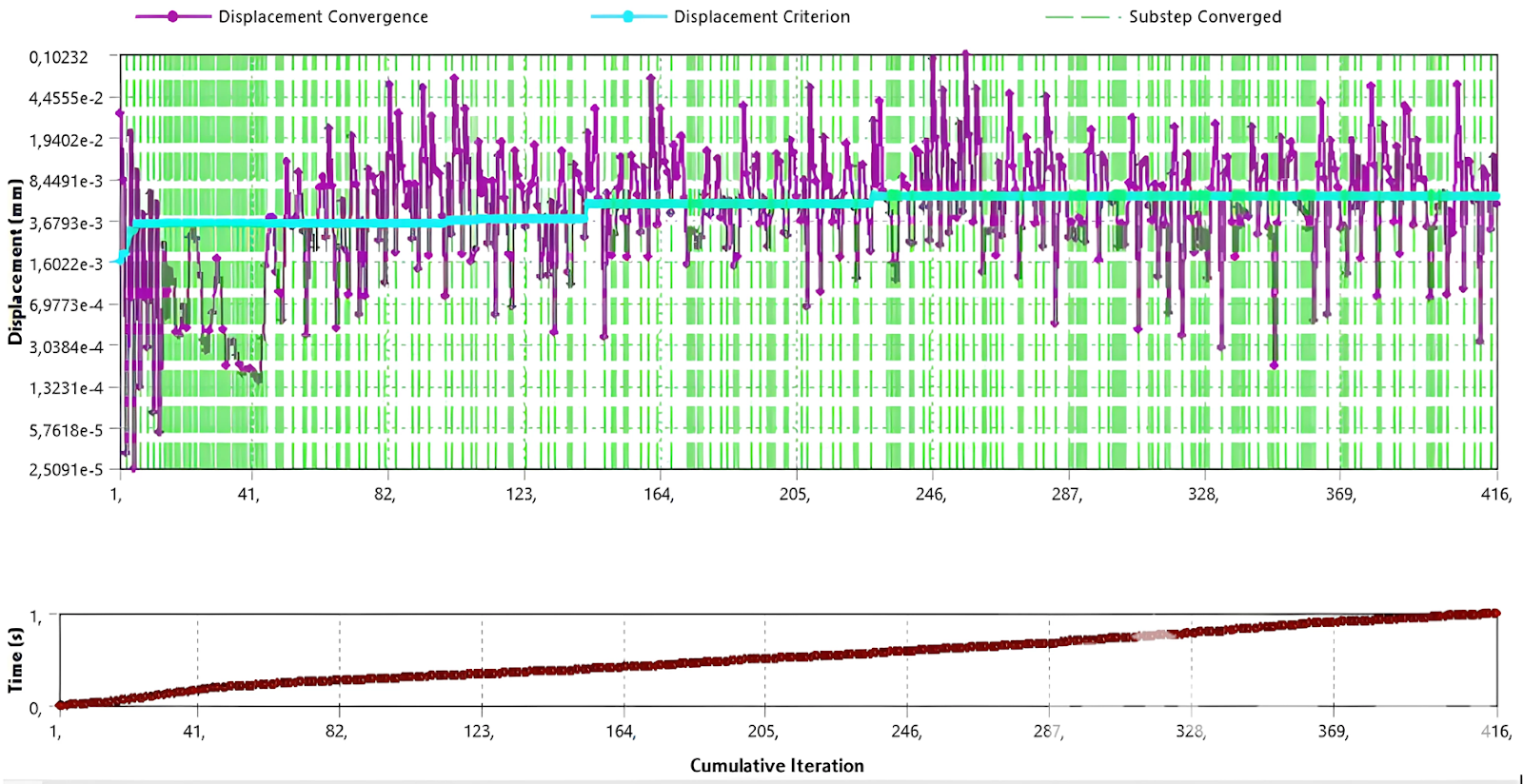Click the green dashed Substep Converged legend line
This screenshot has width=1523, height=784.
click(x=1078, y=17)
